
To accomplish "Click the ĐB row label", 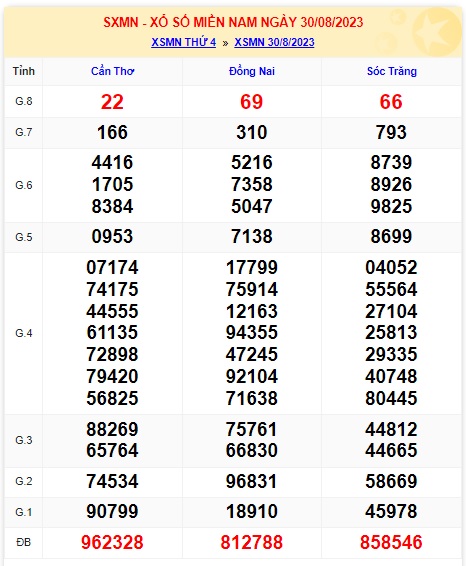I will 24,542.
